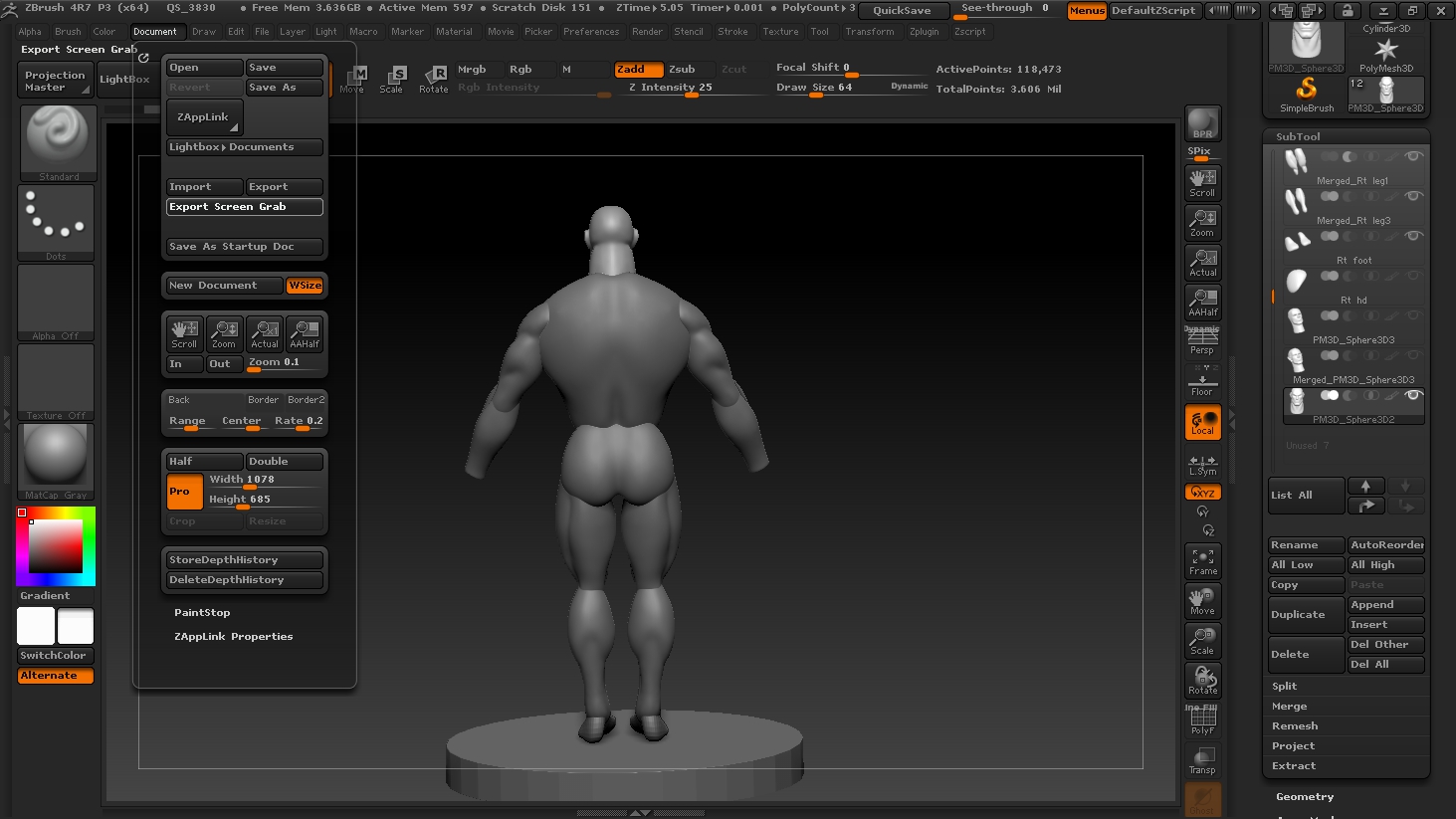Click AAHalf icon in Document panel

coord(304,333)
